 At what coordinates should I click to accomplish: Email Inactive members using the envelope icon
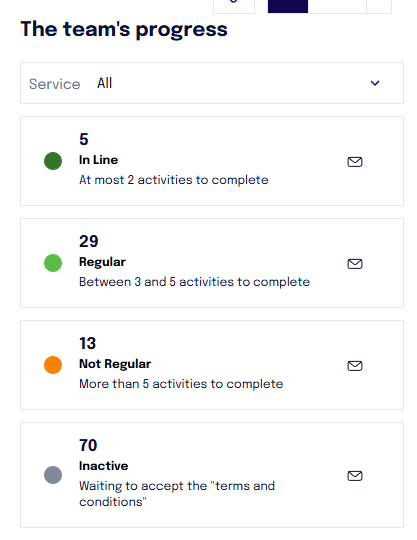pyautogui.click(x=355, y=476)
